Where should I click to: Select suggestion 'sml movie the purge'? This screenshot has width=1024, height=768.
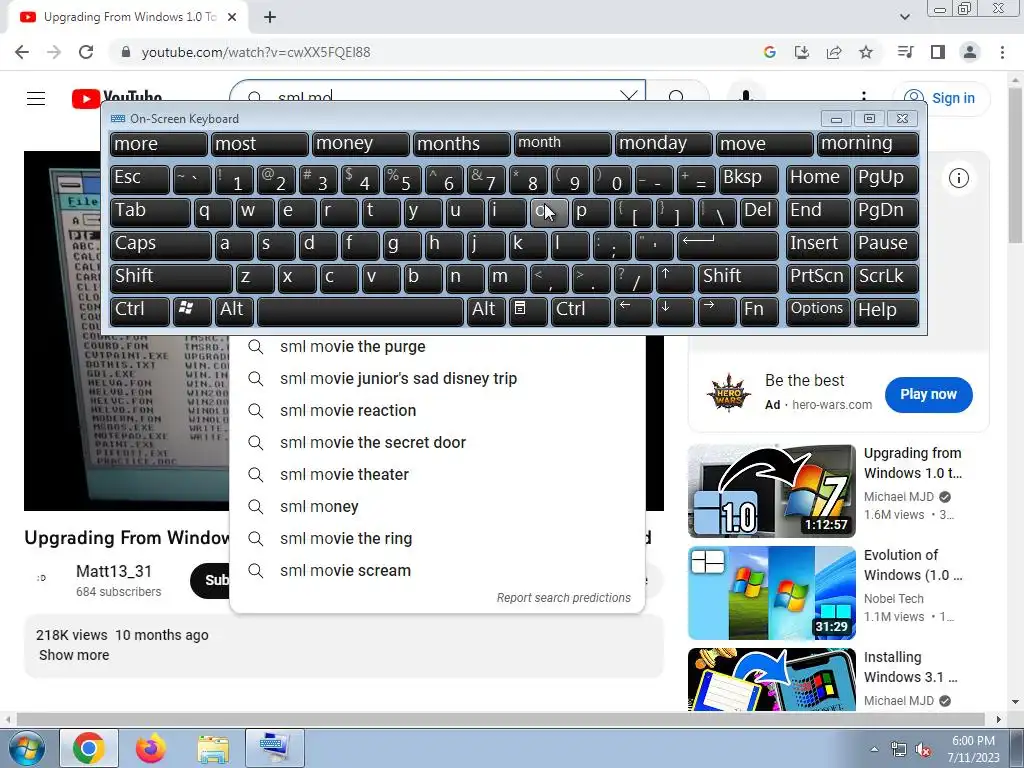click(437, 347)
